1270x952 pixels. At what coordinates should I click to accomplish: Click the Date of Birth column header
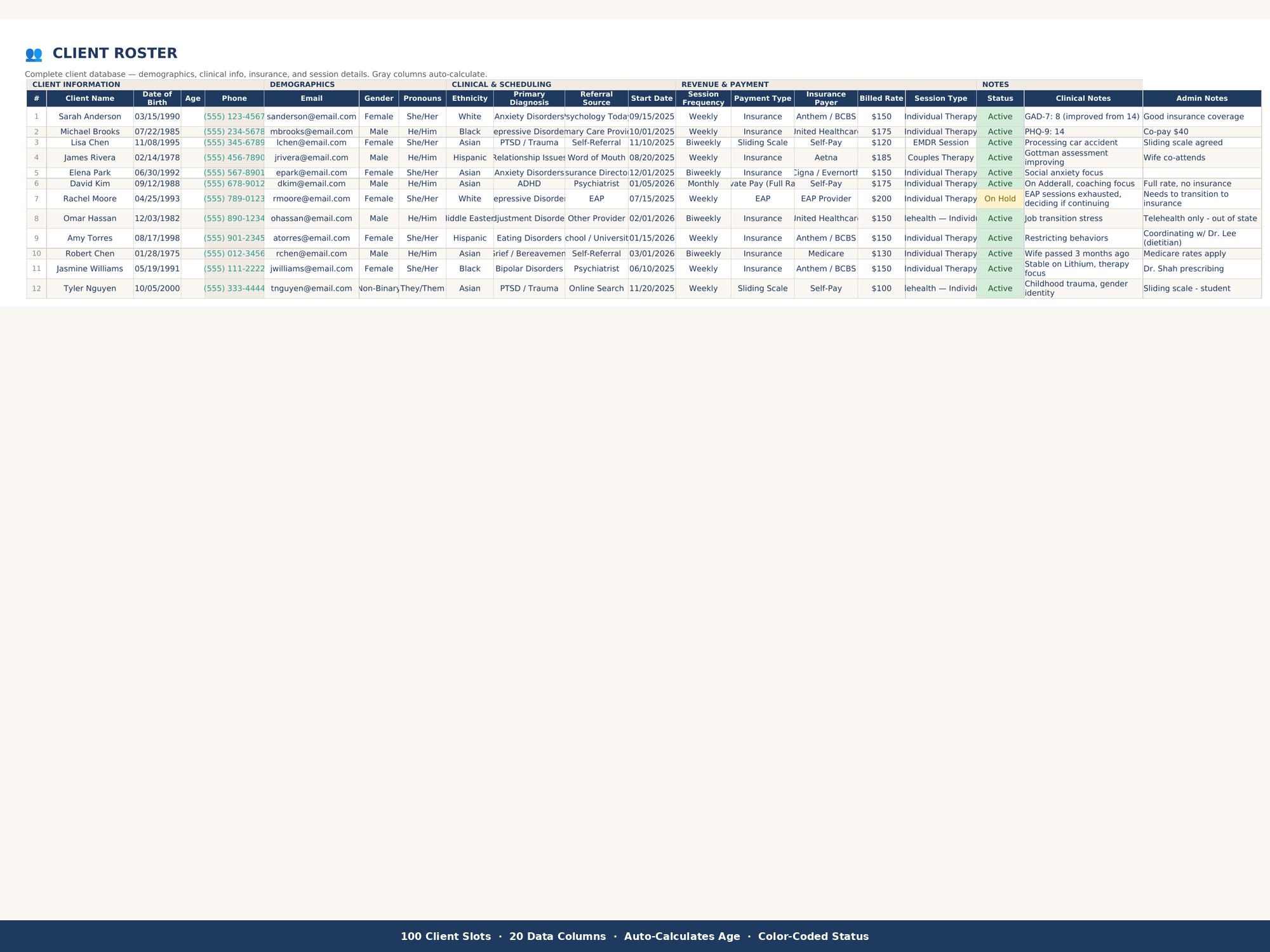click(x=157, y=98)
